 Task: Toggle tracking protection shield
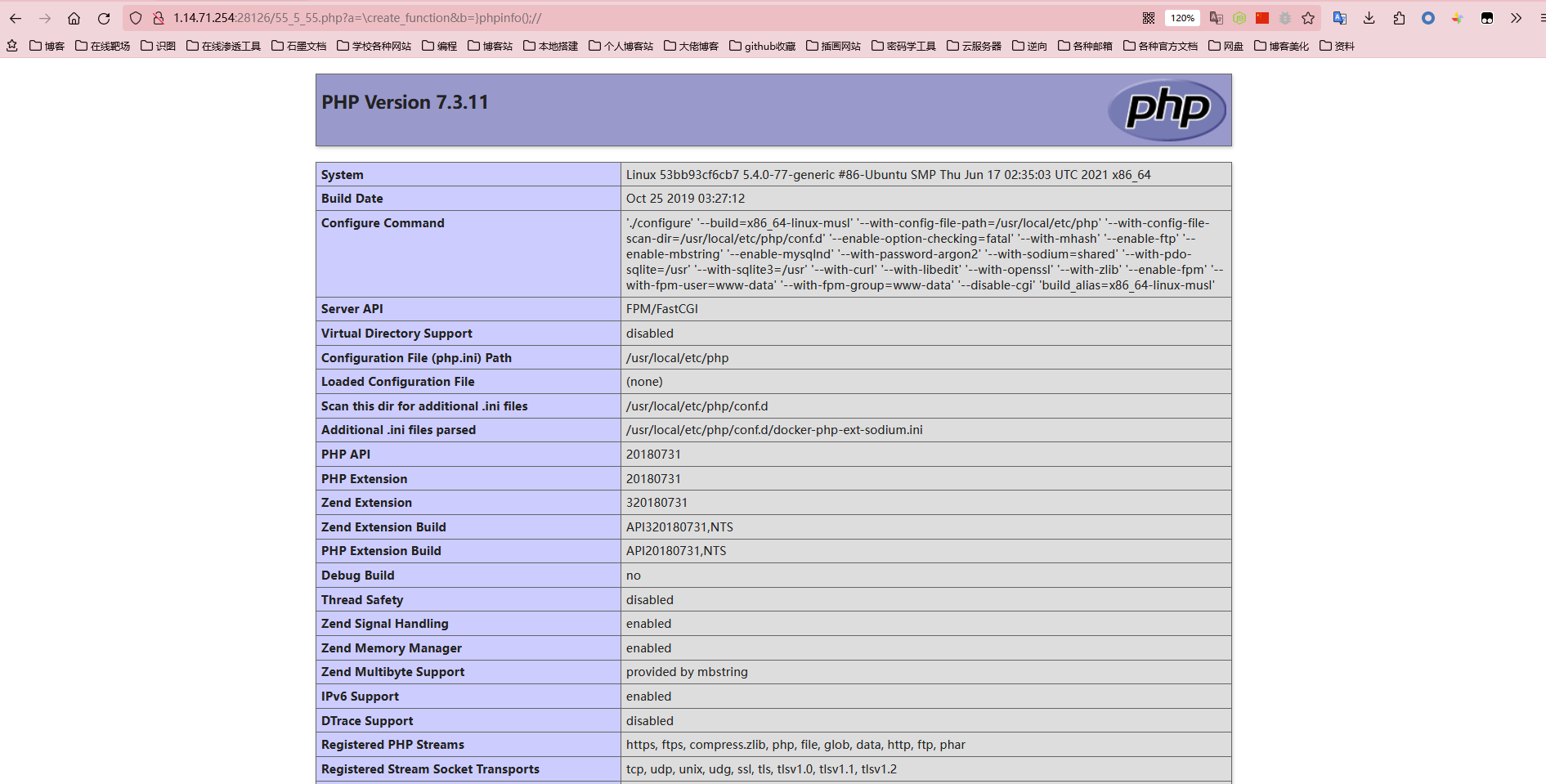135,18
